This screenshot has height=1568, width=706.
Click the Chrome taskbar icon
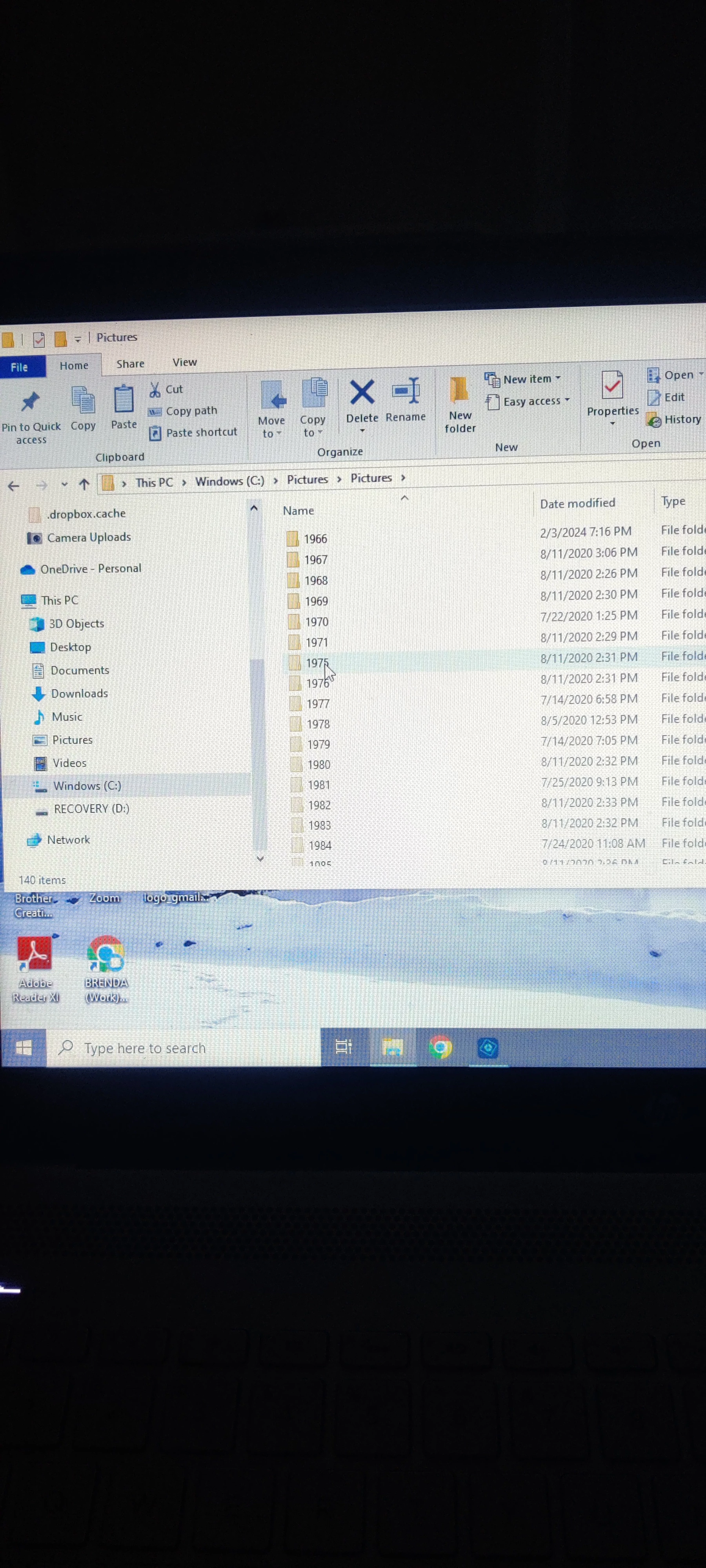440,1047
